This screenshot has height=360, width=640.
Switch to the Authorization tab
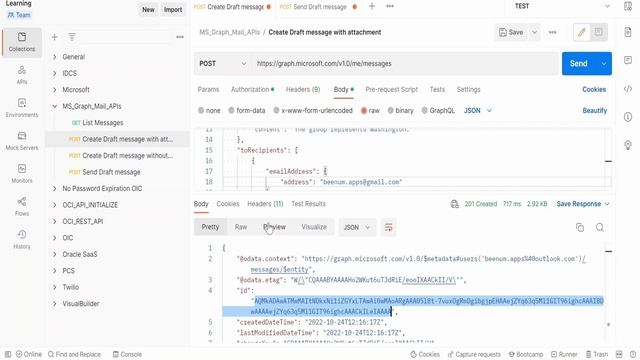click(x=252, y=89)
